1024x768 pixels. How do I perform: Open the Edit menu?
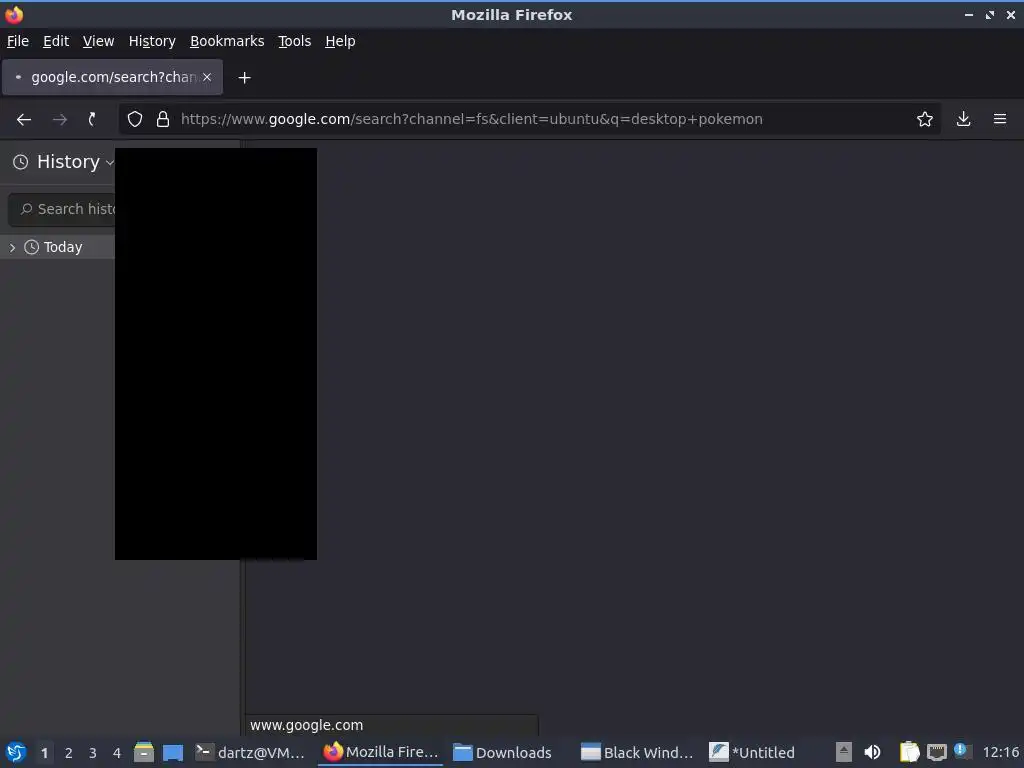pyautogui.click(x=56, y=41)
